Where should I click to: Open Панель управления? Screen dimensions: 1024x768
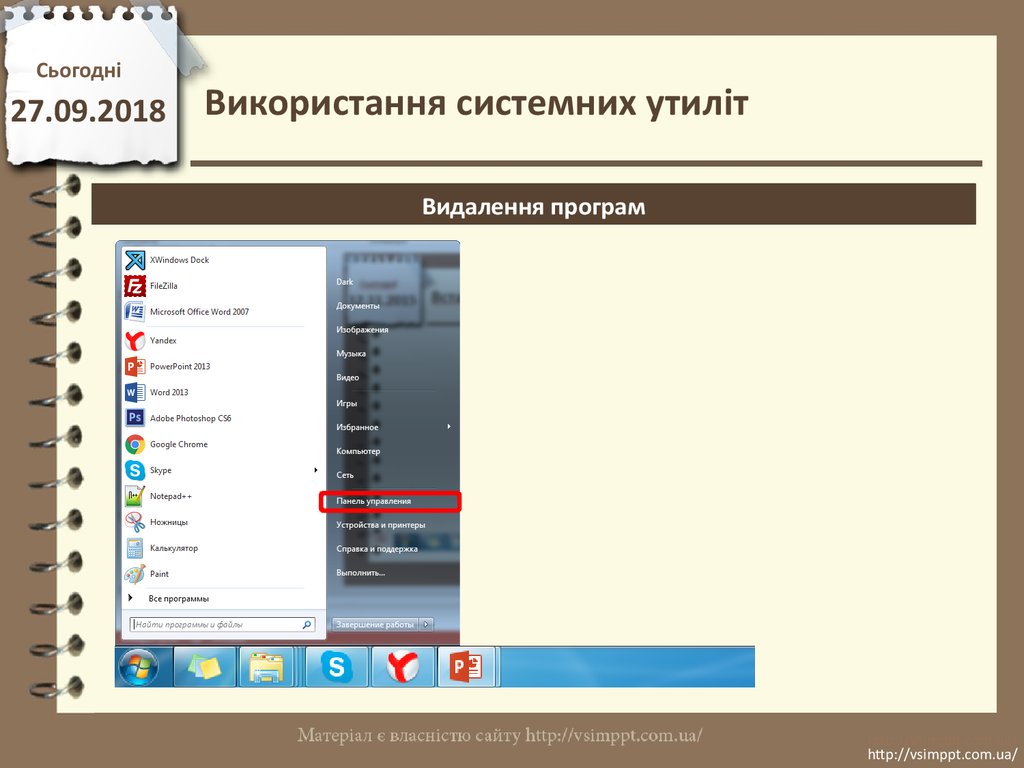pyautogui.click(x=374, y=501)
